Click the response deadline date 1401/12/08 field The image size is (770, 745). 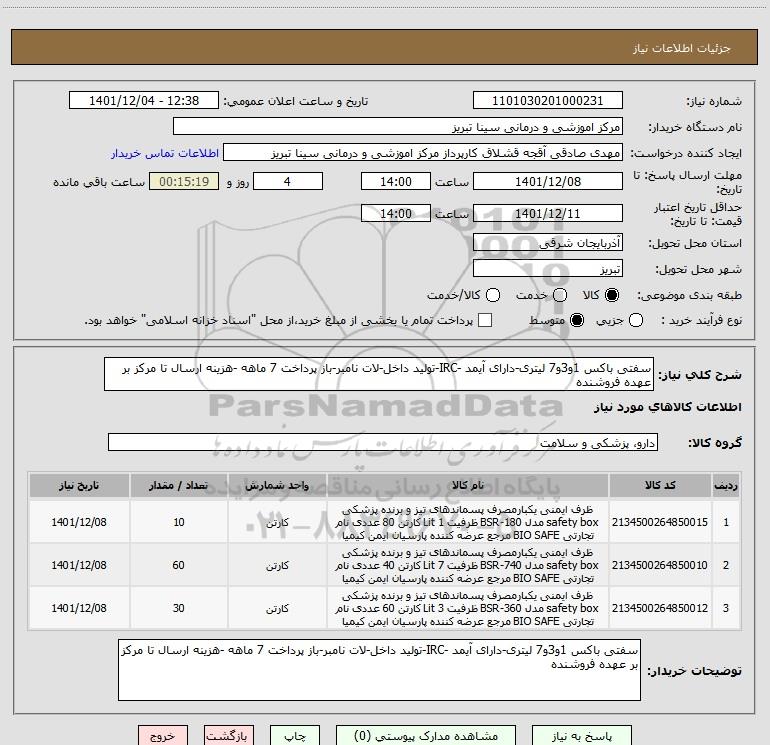pyautogui.click(x=548, y=181)
